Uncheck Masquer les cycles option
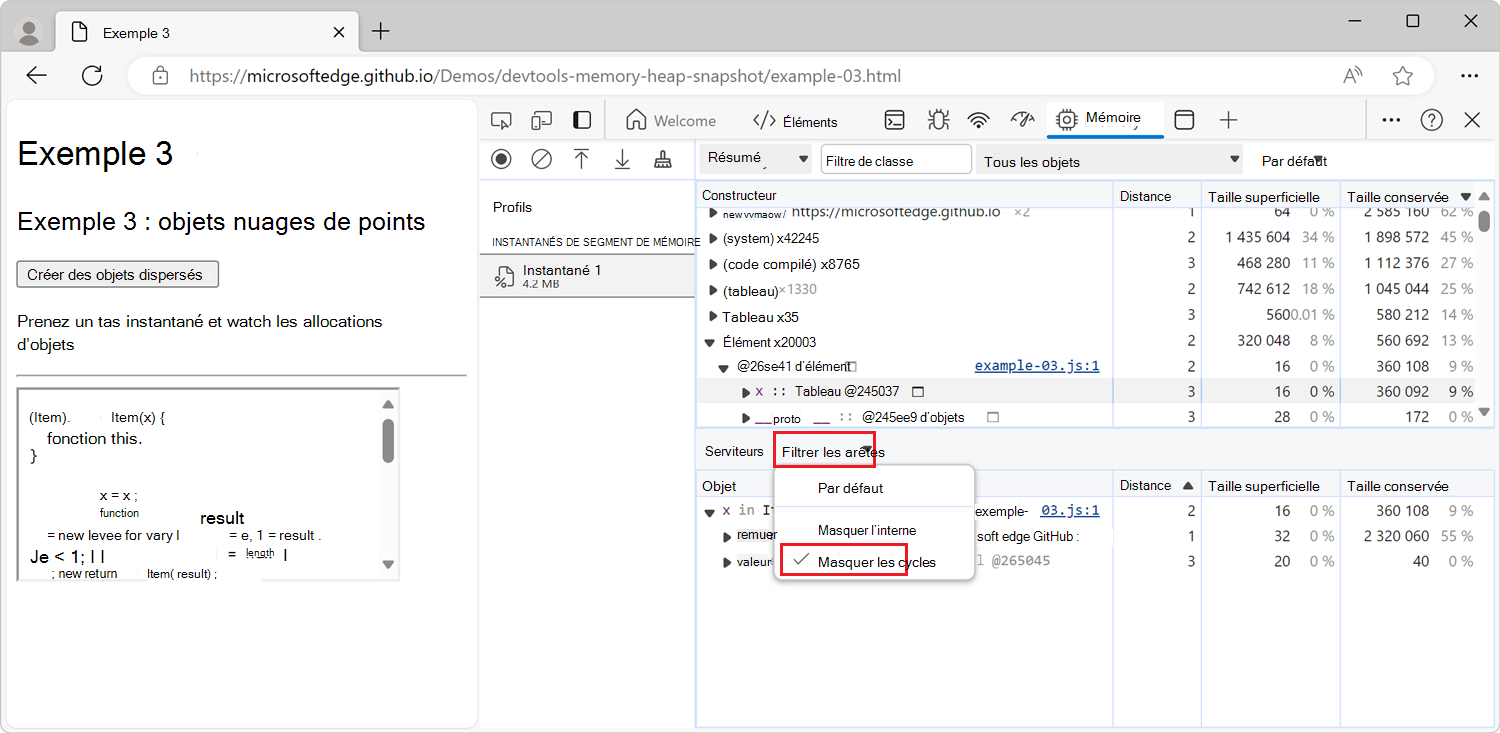The image size is (1500, 733). click(x=873, y=562)
